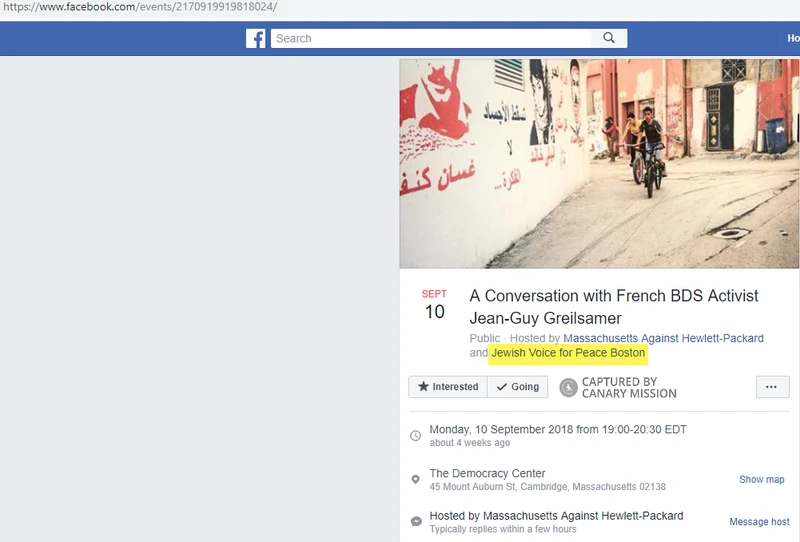Toggle Going for this event
Screen dimensions: 800x542
(517, 387)
